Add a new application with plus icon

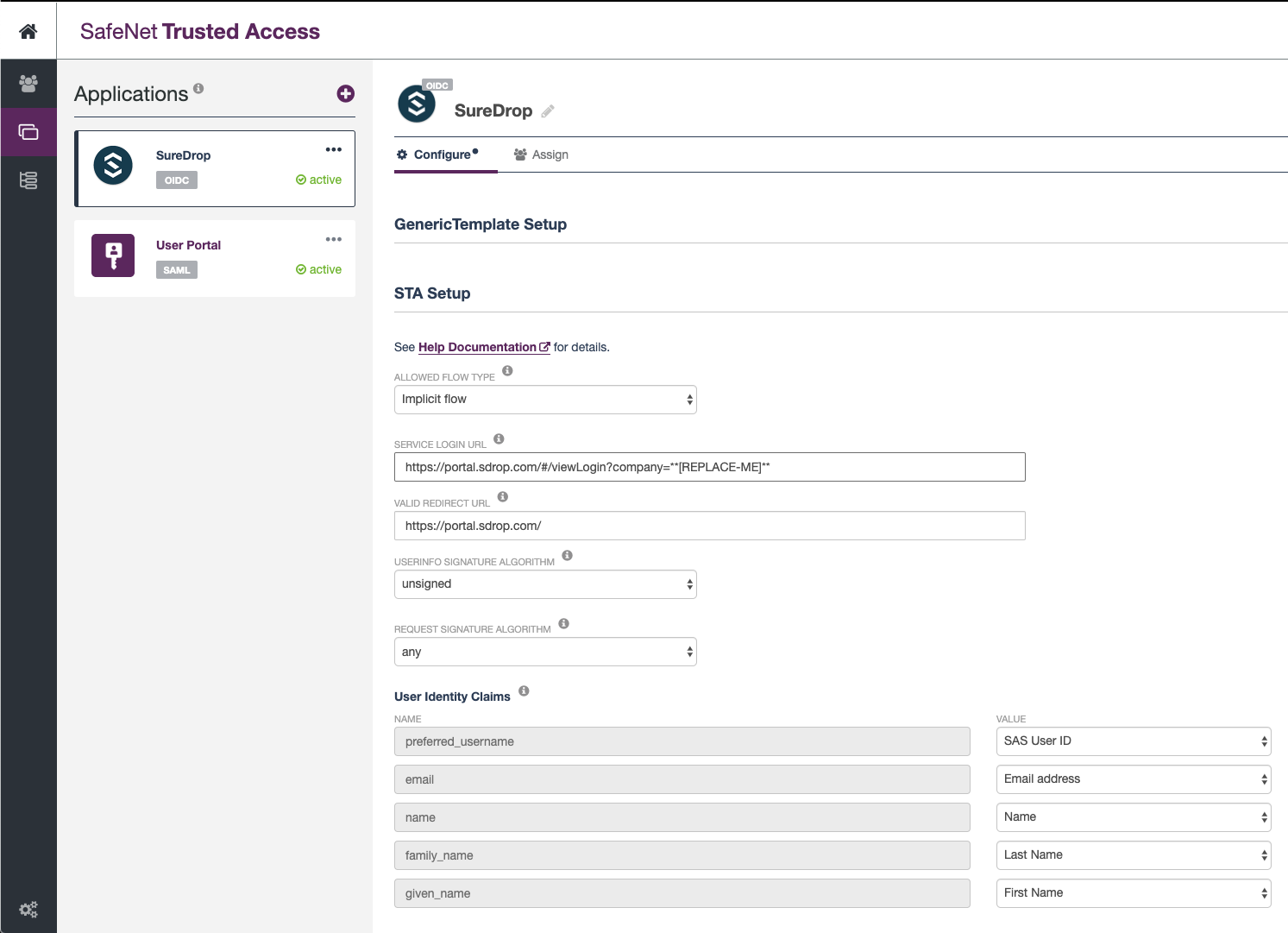pos(346,93)
